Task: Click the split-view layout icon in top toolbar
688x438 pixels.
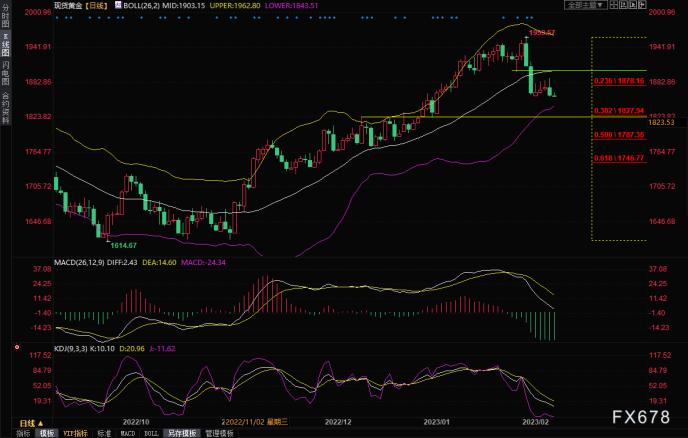Action: 614,5
